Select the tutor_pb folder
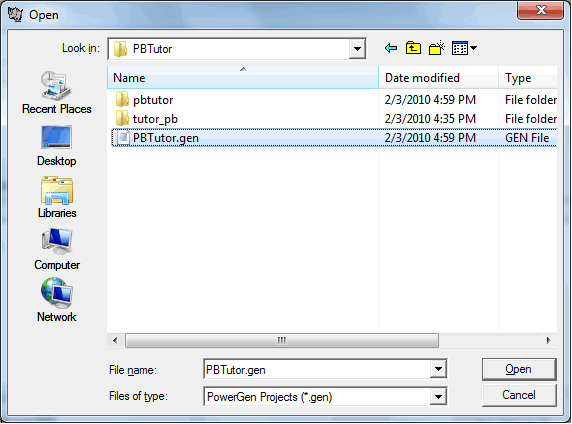This screenshot has height=424, width=572. pyautogui.click(x=155, y=119)
